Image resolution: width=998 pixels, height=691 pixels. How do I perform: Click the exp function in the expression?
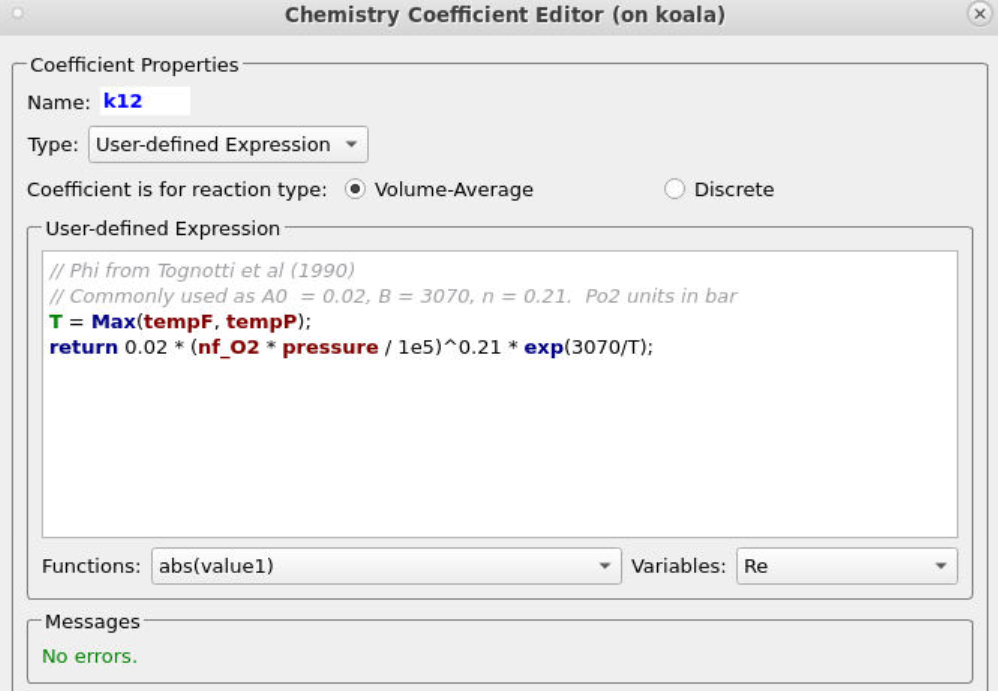coord(544,348)
